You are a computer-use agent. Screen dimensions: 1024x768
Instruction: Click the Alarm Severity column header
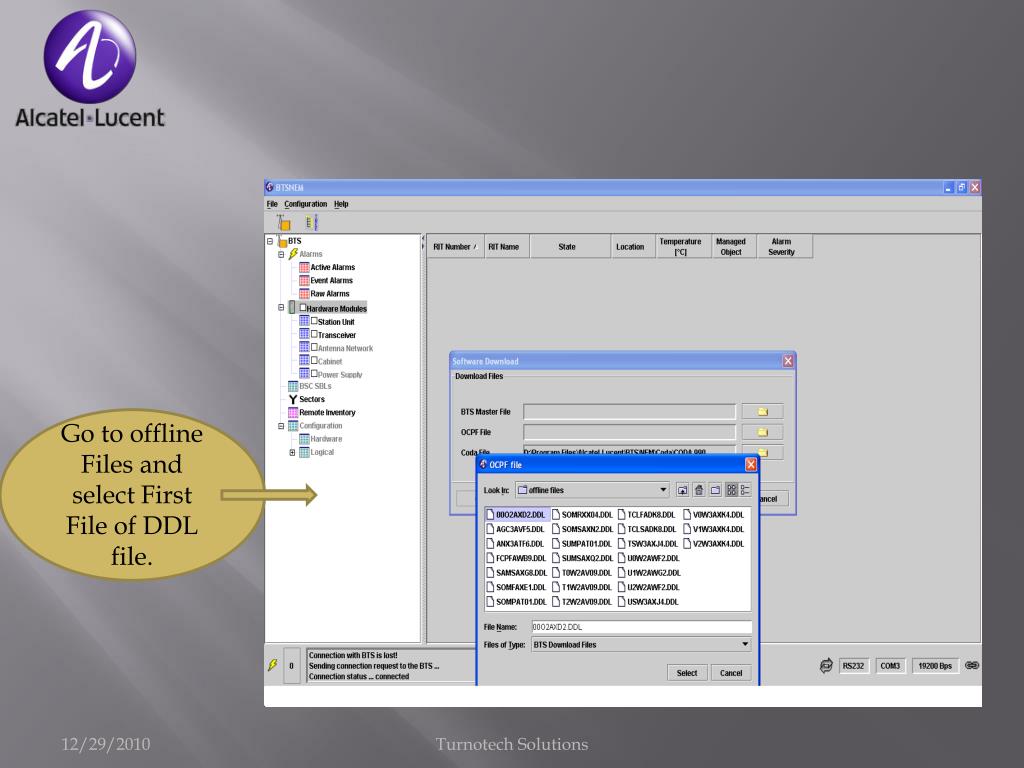pyautogui.click(x=784, y=247)
